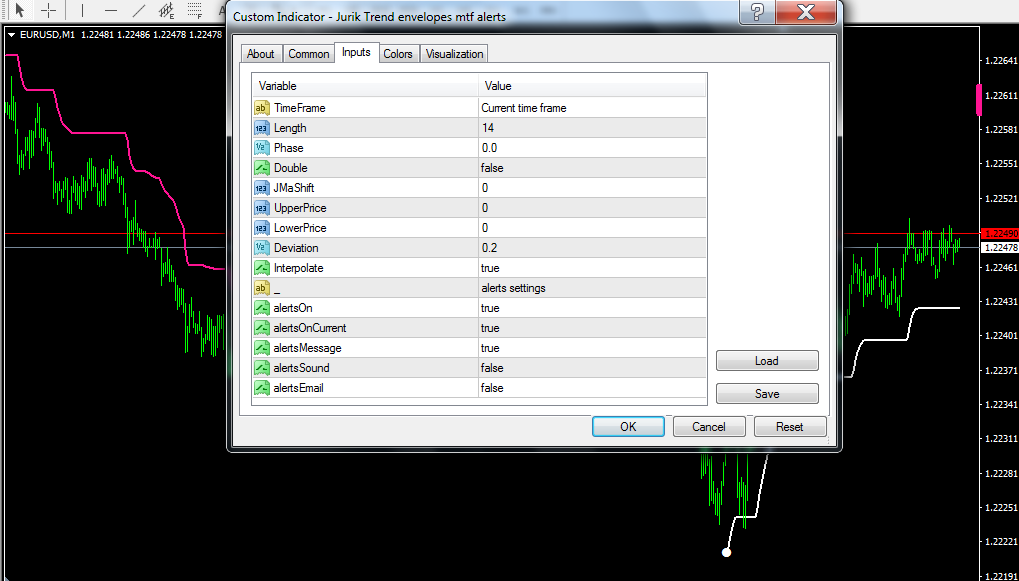Click the bool icon beside alertsSound
This screenshot has height=581, width=1019.
[x=262, y=368]
